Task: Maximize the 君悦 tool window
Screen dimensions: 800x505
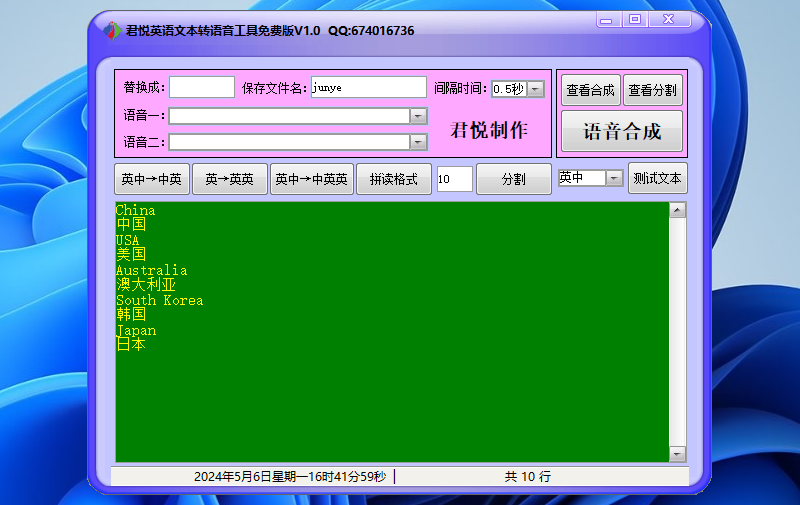Action: 635,19
